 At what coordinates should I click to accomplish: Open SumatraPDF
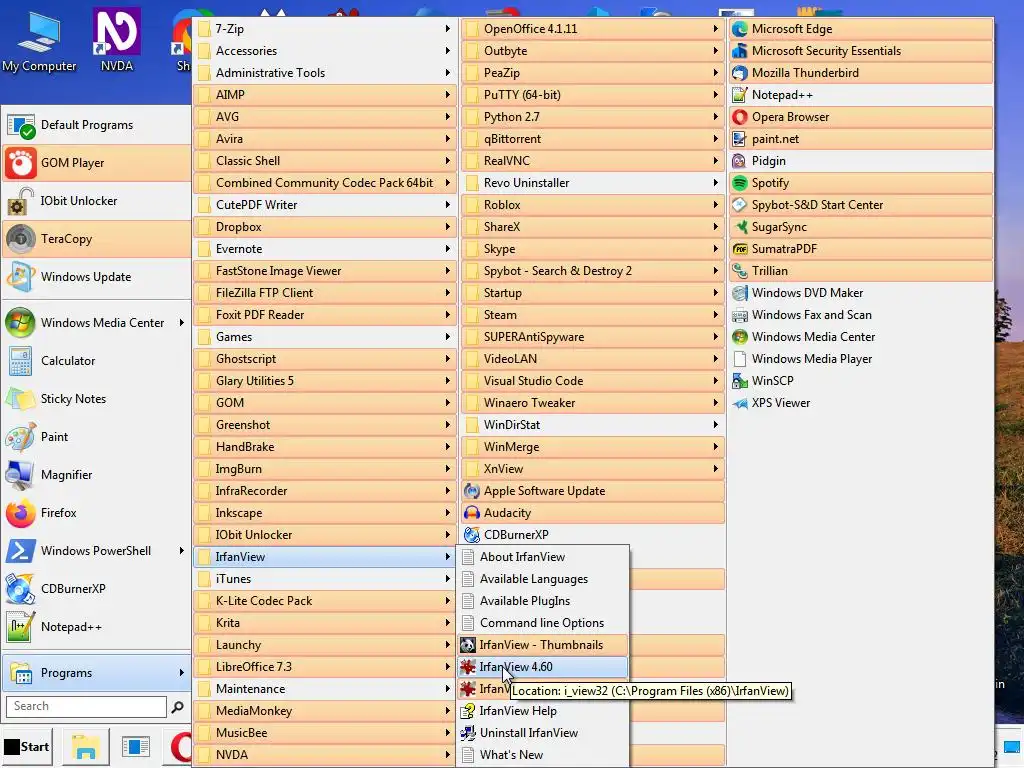pyautogui.click(x=861, y=249)
